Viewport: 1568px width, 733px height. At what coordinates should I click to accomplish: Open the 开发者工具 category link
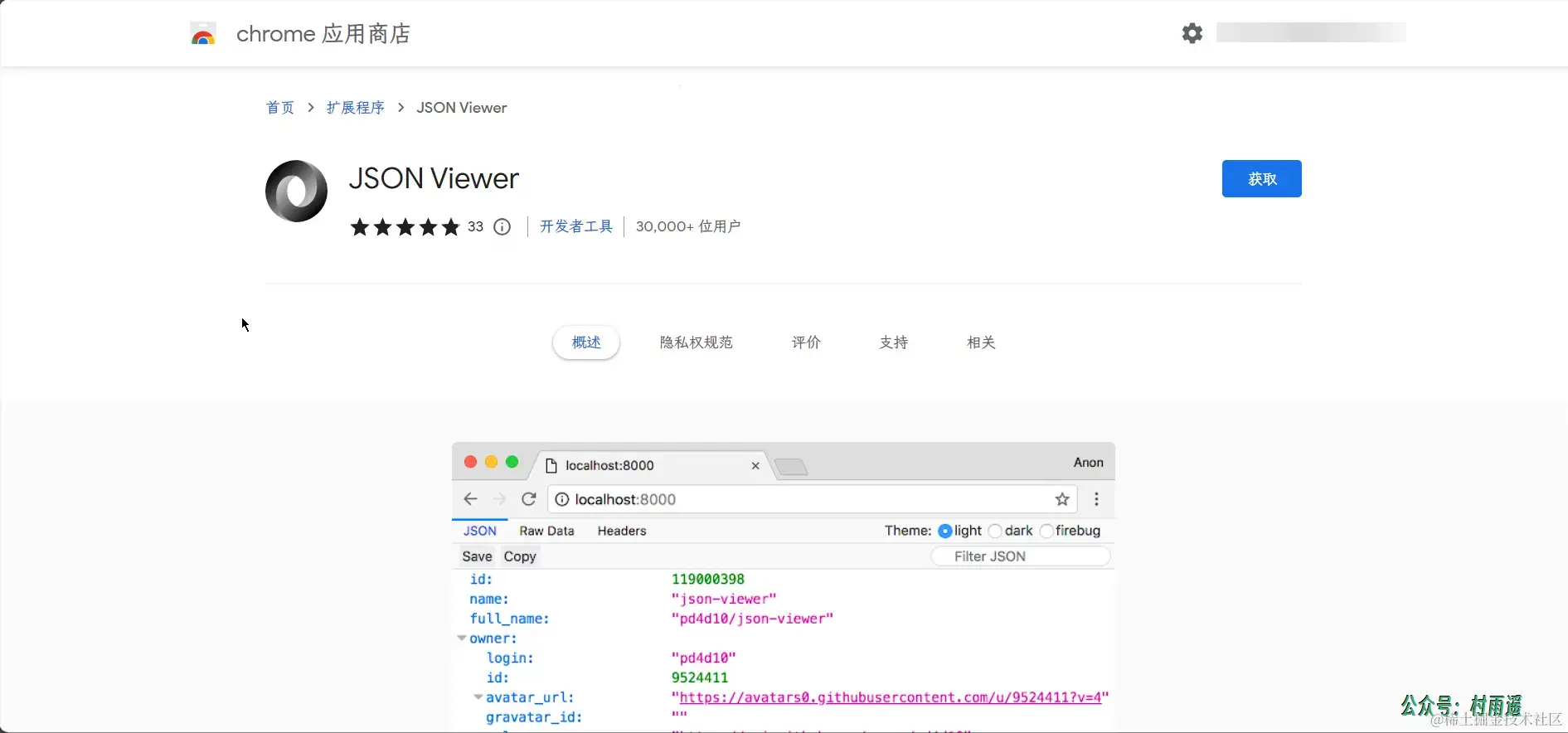[576, 226]
